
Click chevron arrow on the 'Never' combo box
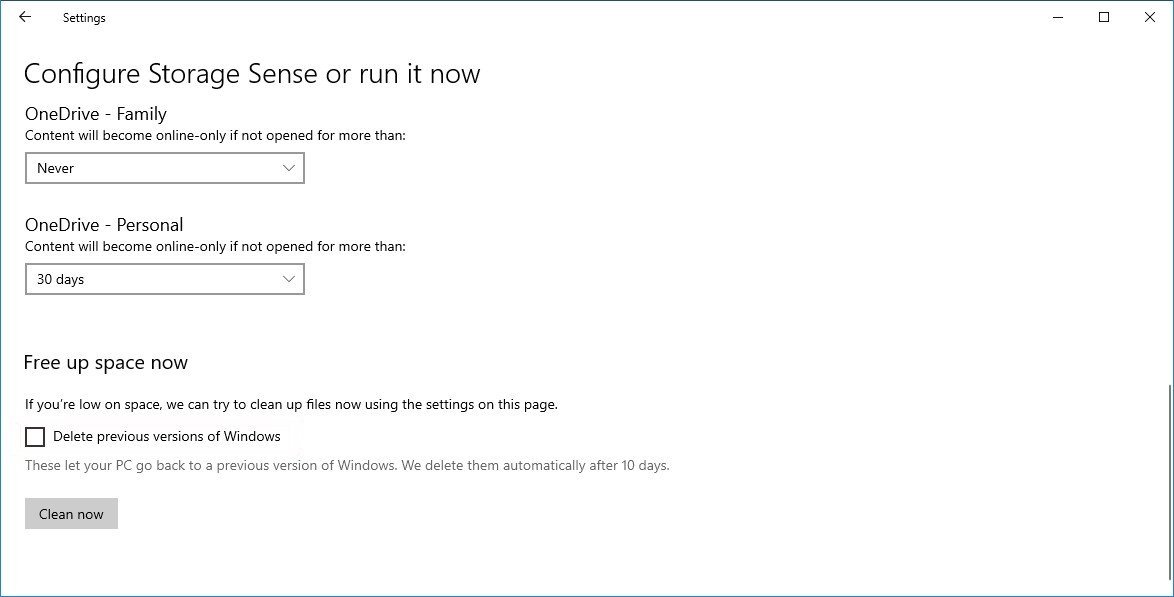289,168
